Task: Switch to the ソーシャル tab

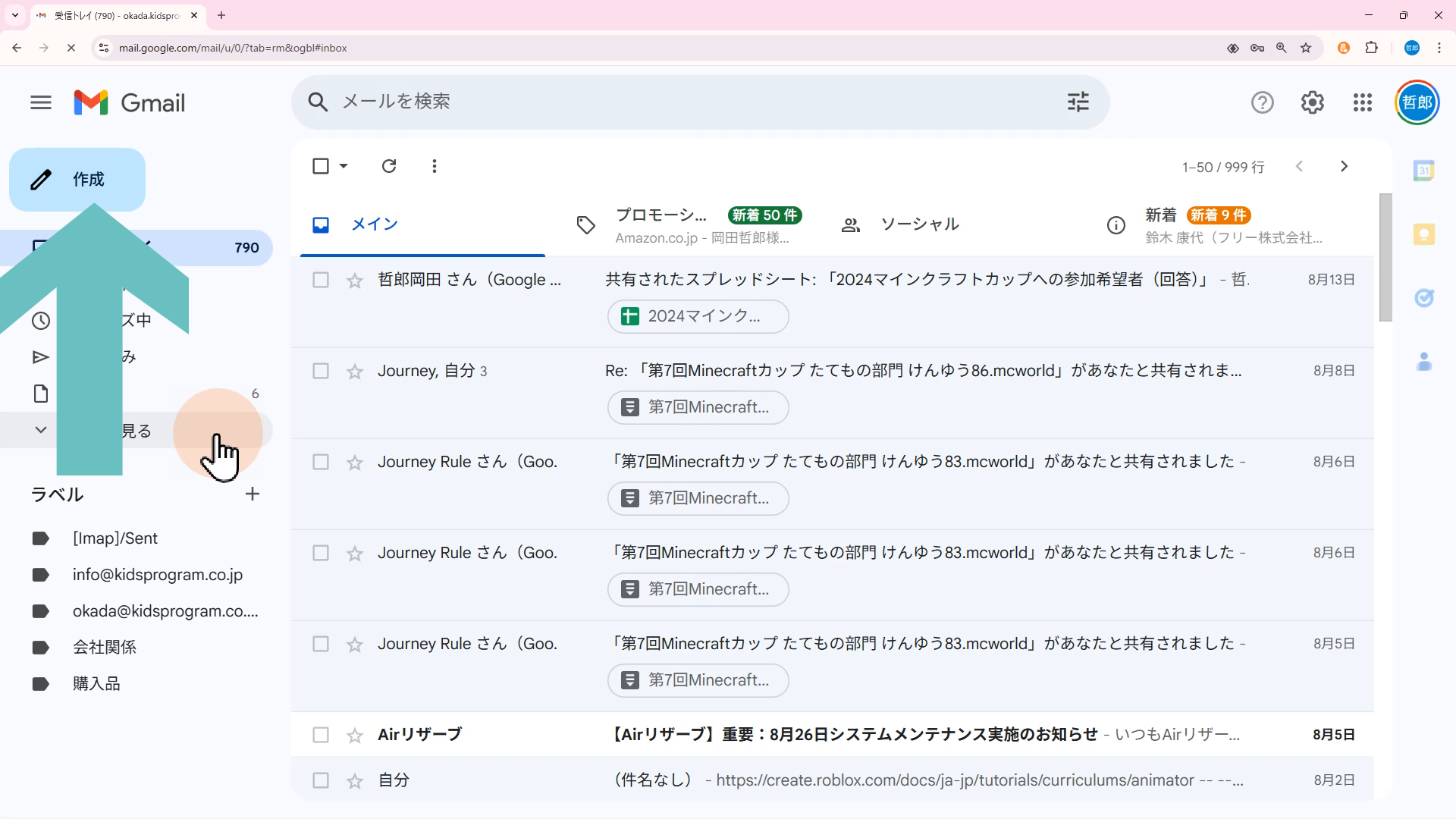Action: coord(918,224)
